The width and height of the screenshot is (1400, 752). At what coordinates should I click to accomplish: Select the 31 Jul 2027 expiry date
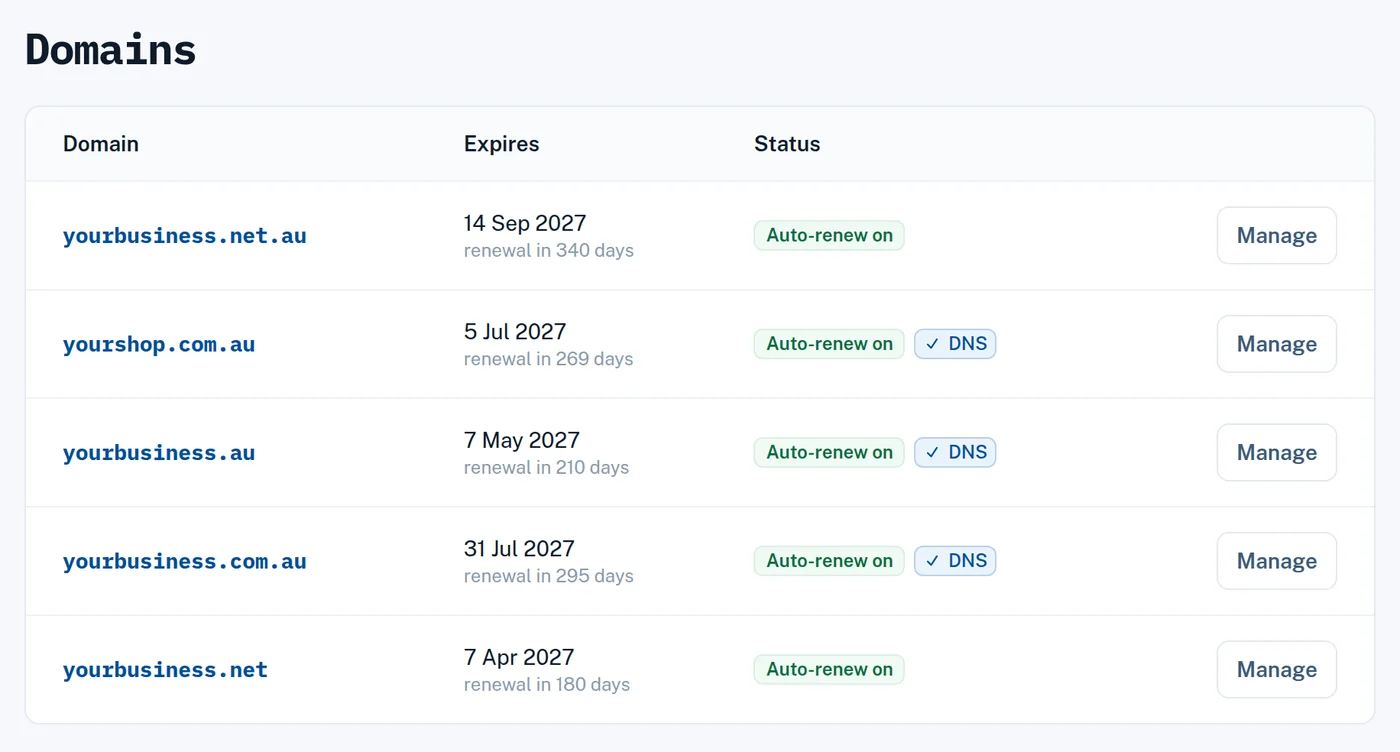[519, 548]
